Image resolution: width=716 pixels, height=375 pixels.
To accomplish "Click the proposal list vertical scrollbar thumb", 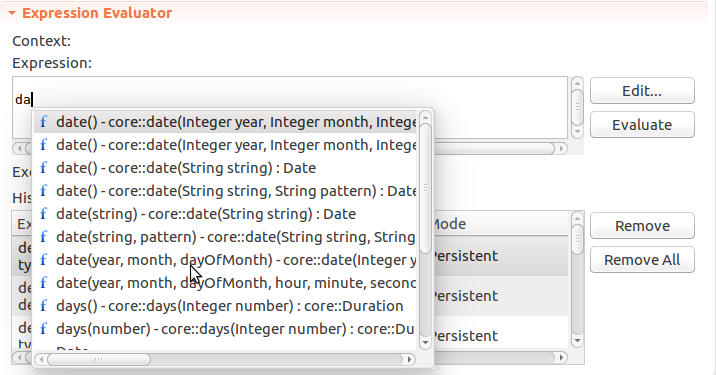I will point(425,188).
